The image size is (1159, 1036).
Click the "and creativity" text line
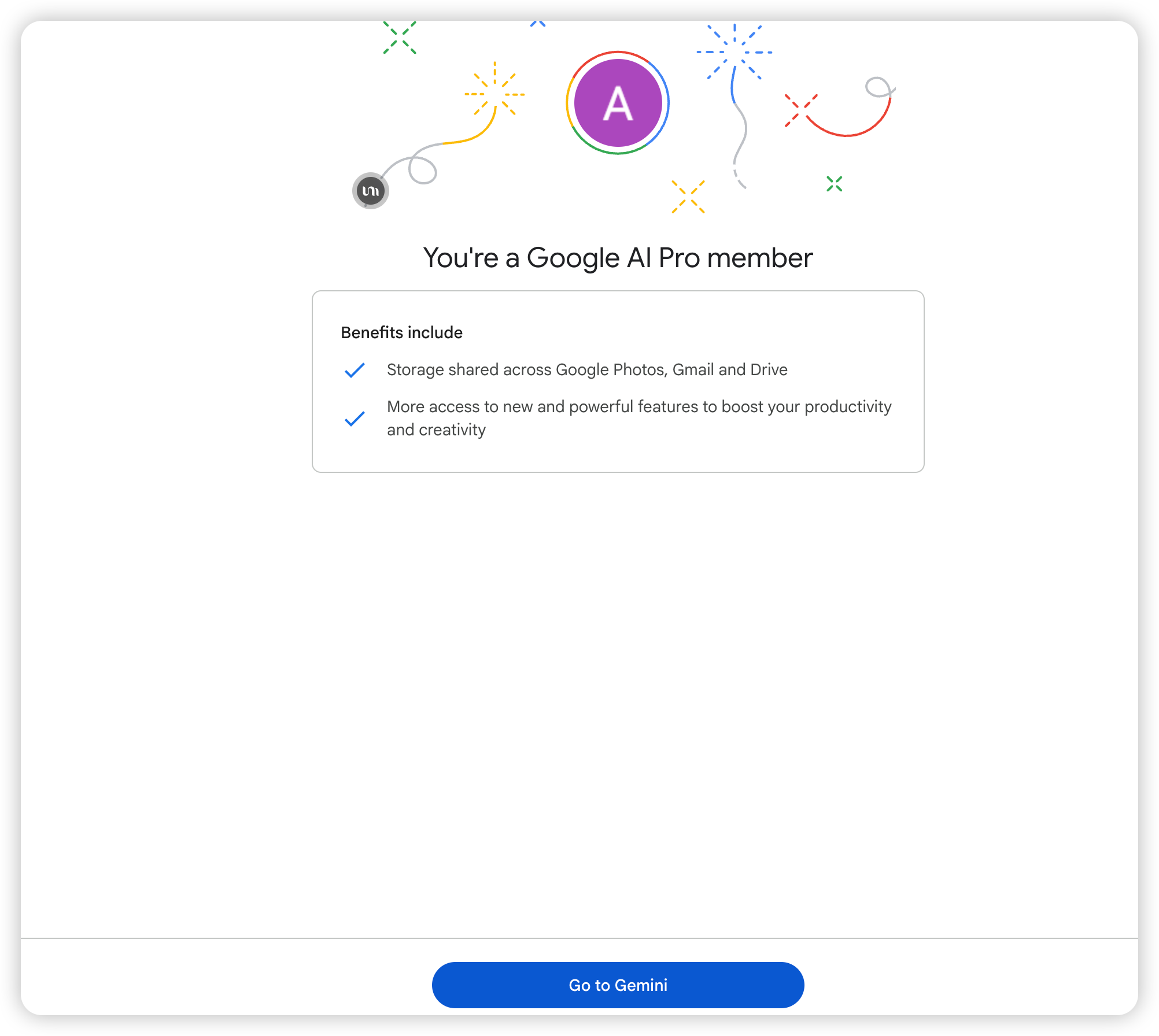click(436, 430)
